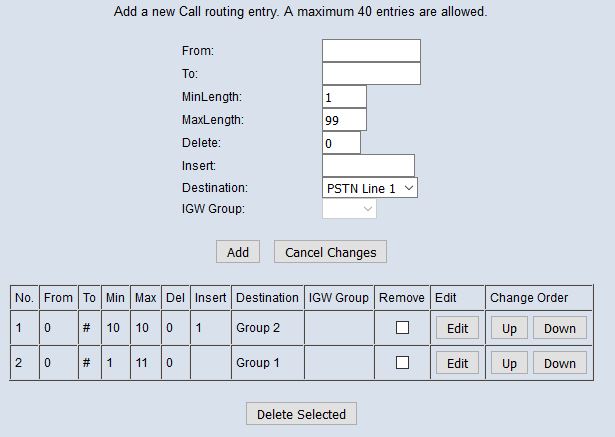Check the Remove box for entry 1

[x=402, y=327]
